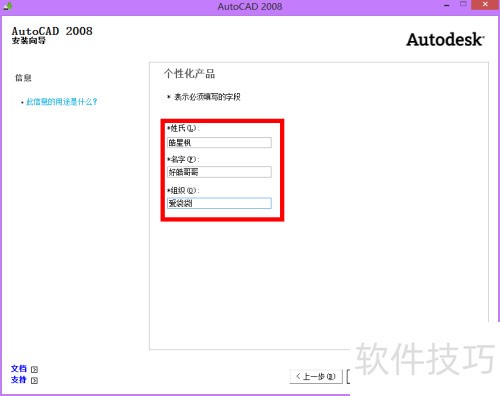
Task: Click the organization (组织) input field
Action: click(x=219, y=203)
